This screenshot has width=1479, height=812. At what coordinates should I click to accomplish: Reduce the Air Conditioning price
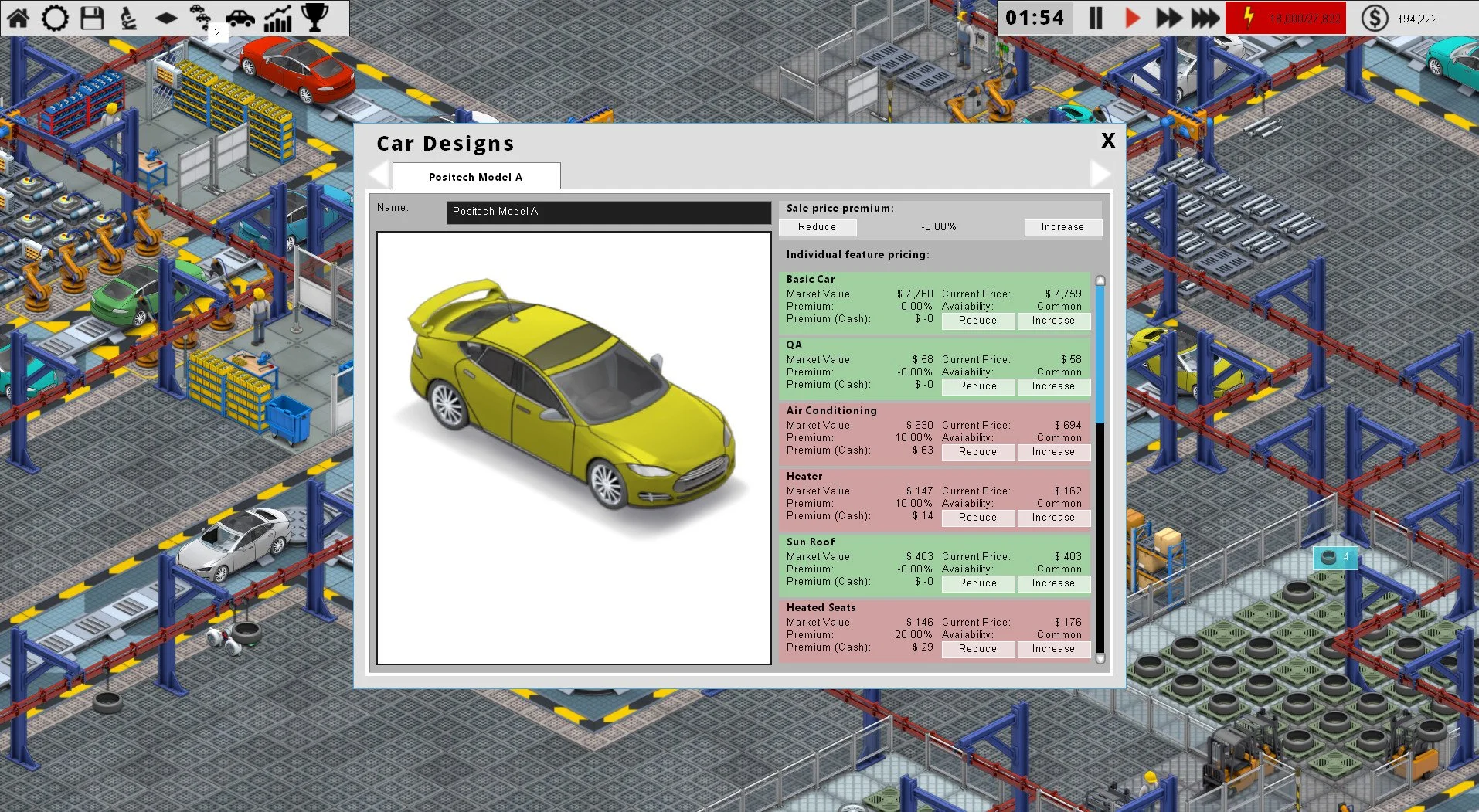click(x=977, y=452)
